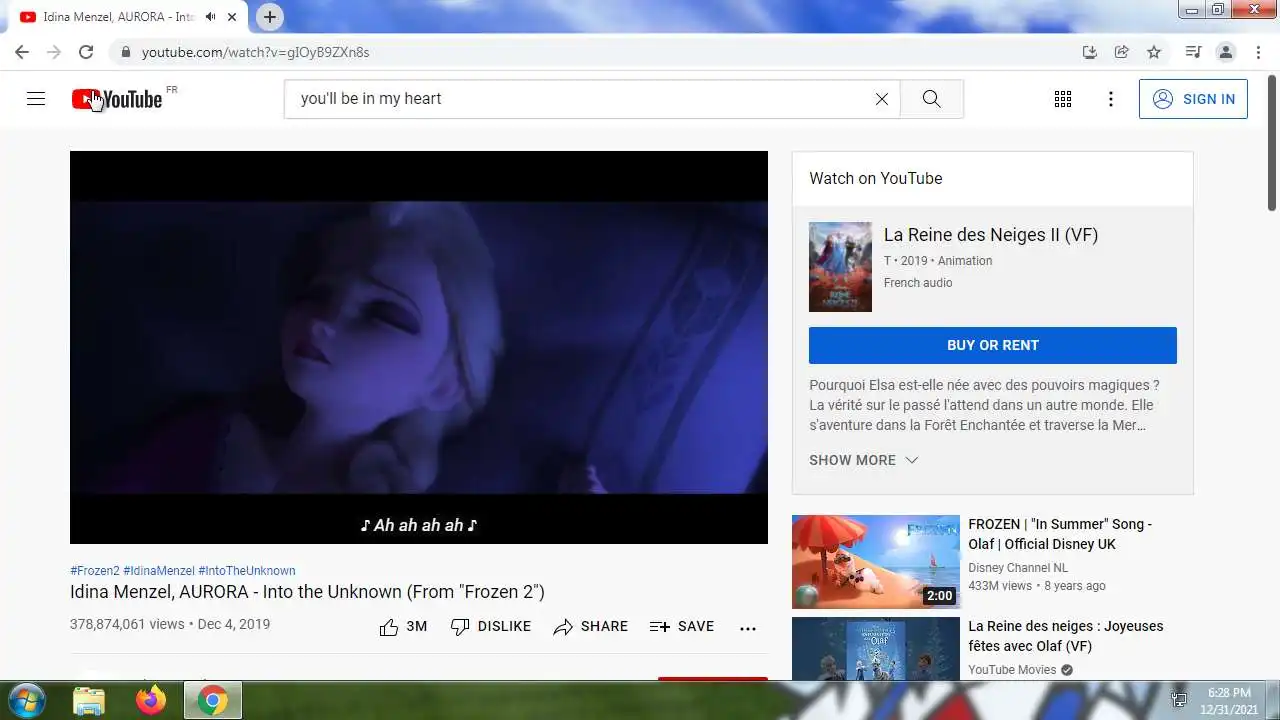Image resolution: width=1280 pixels, height=720 pixels.
Task: Open Joyeuses fêtes avec Olaf thumbnail
Action: [876, 649]
